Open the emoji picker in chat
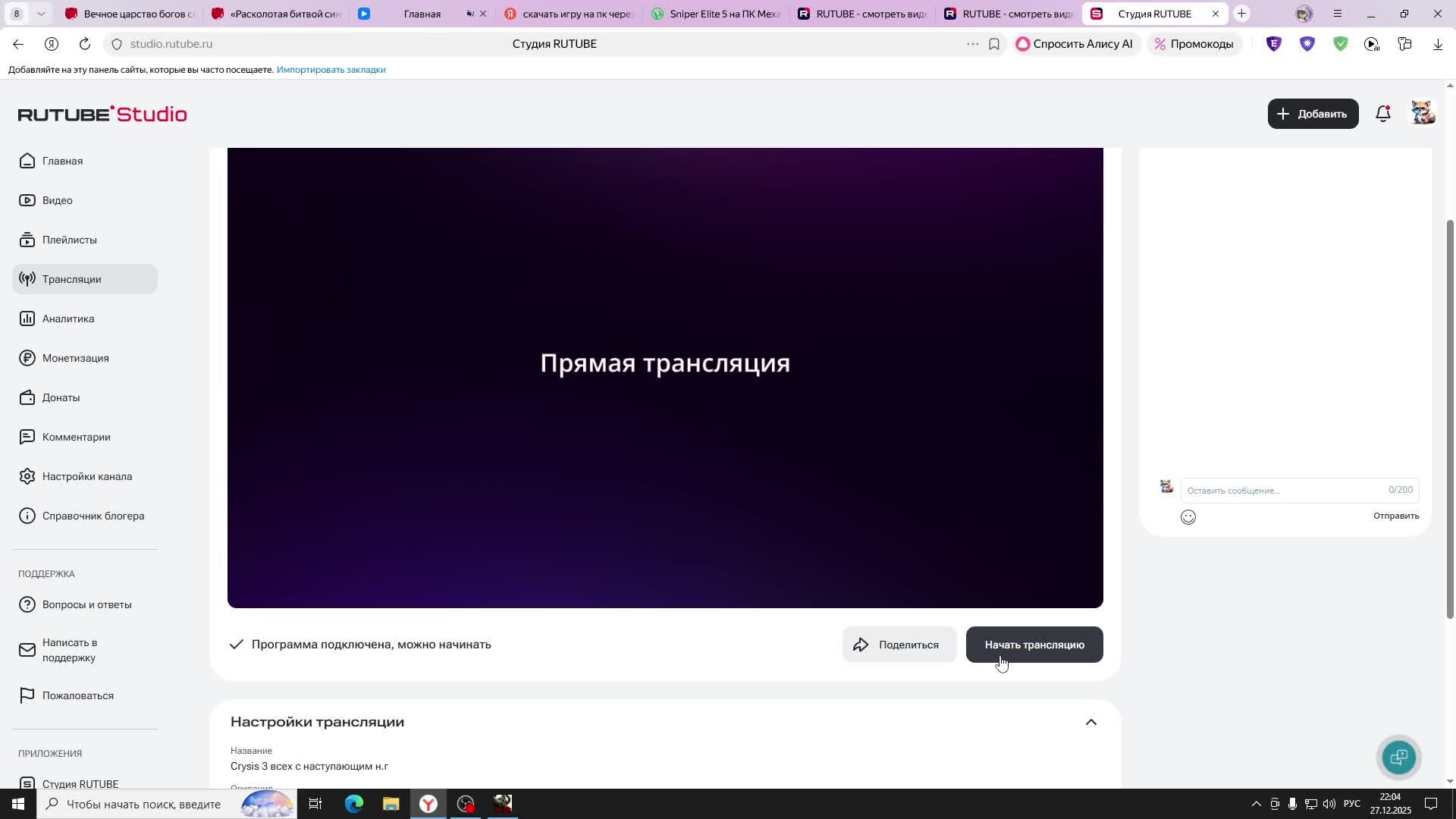 [1188, 517]
